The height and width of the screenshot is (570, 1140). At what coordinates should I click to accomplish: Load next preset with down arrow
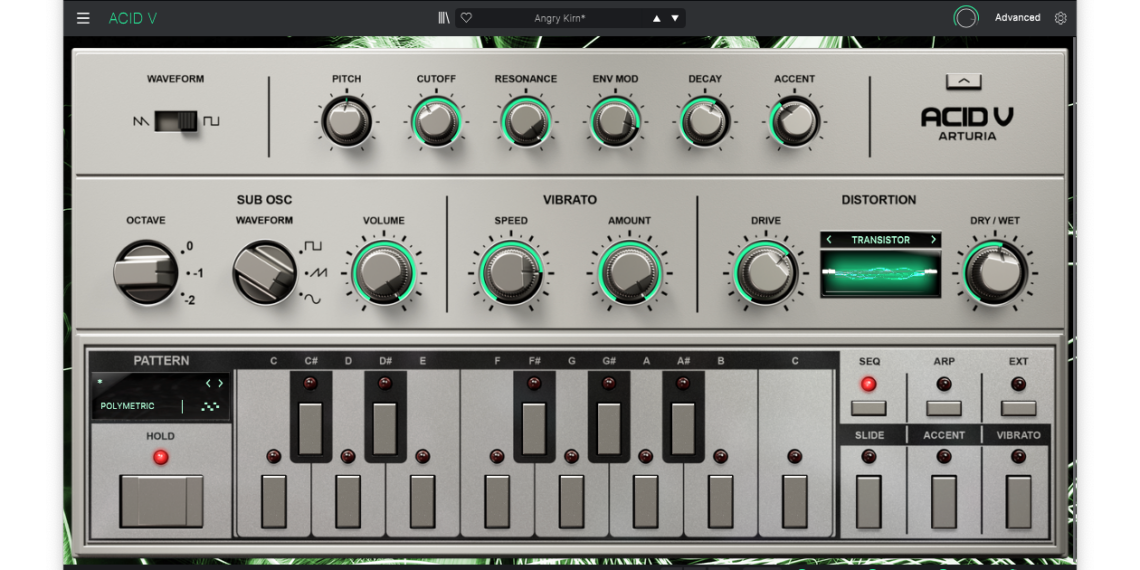[675, 18]
